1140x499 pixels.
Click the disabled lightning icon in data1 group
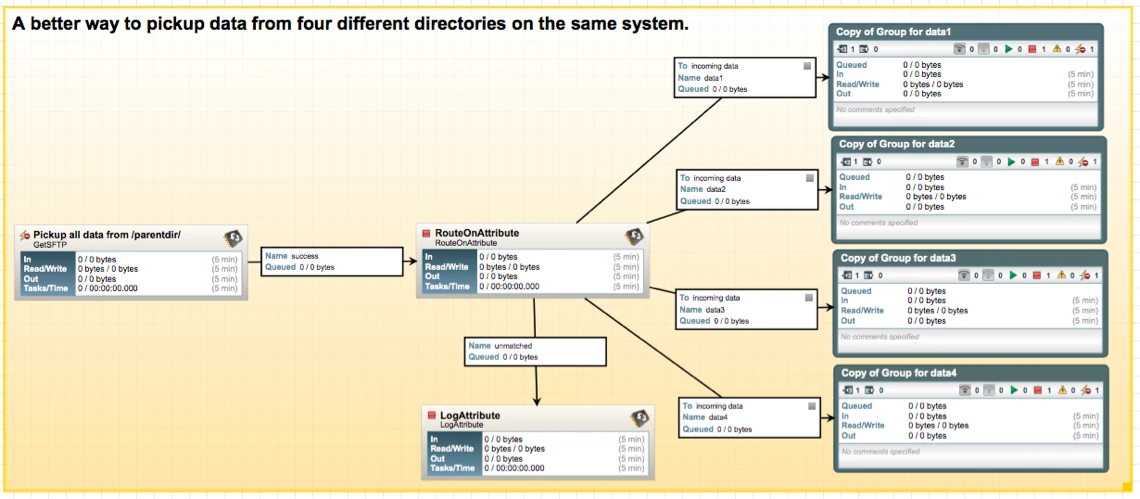1082,49
